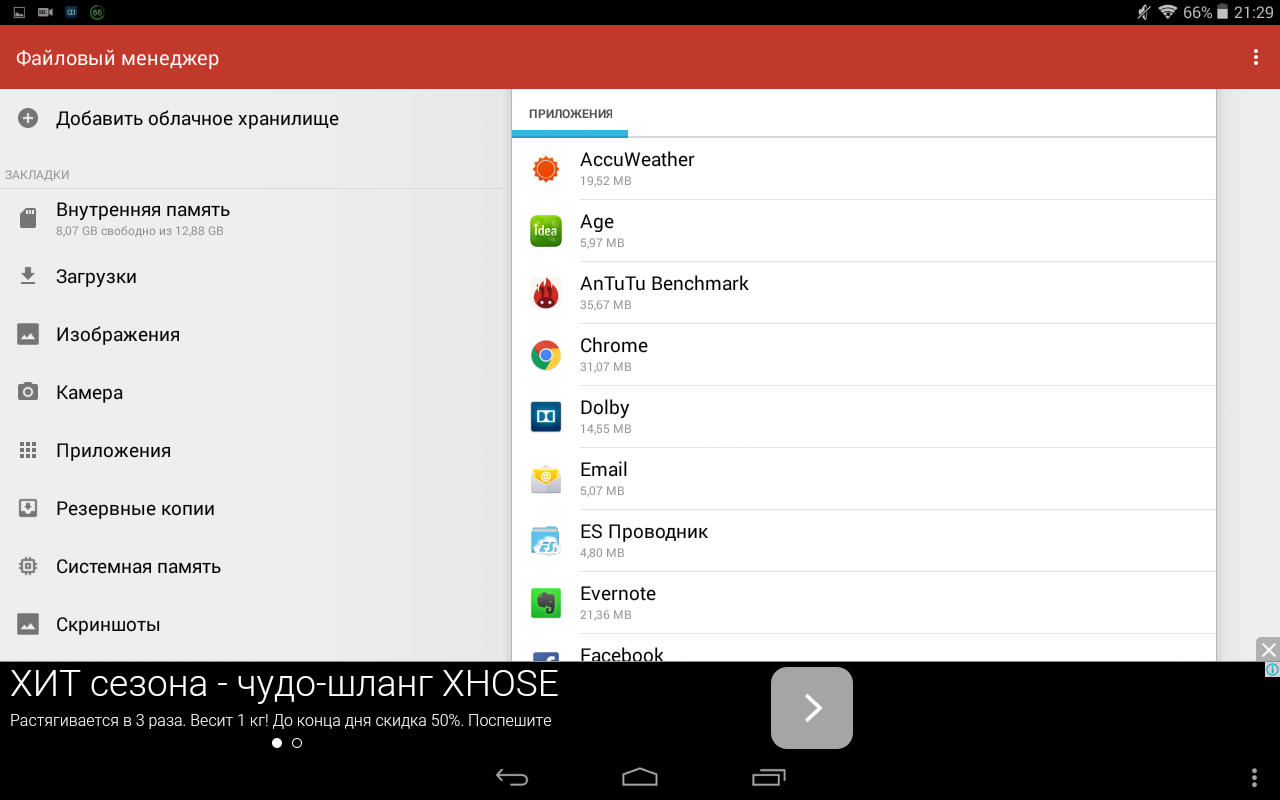Select the Evernote app name
The image size is (1280, 800).
[x=618, y=594]
